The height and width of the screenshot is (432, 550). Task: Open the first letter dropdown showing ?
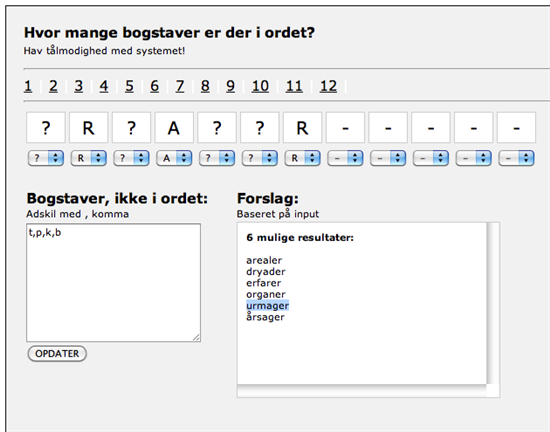pyautogui.click(x=46, y=158)
